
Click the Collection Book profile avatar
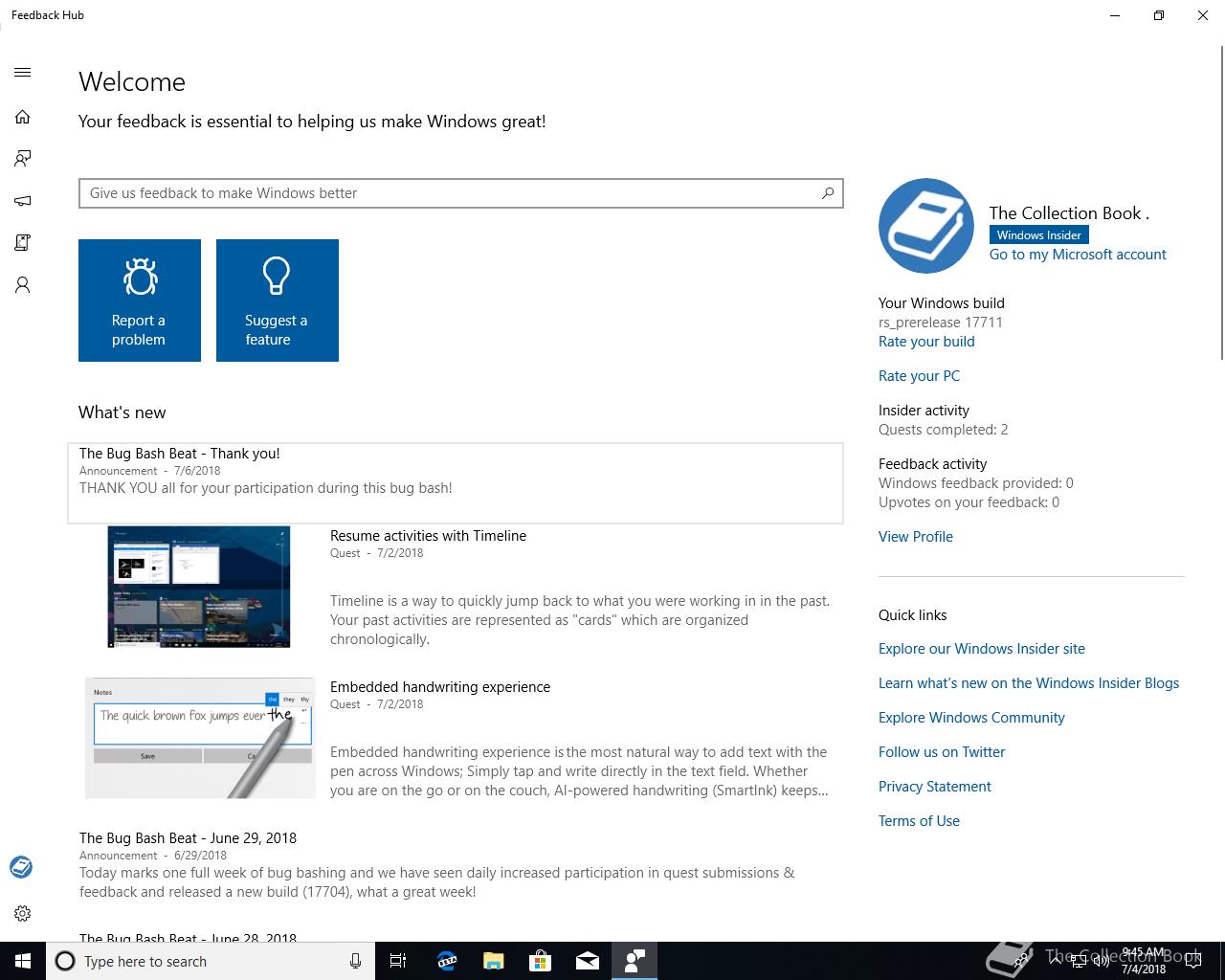point(926,226)
